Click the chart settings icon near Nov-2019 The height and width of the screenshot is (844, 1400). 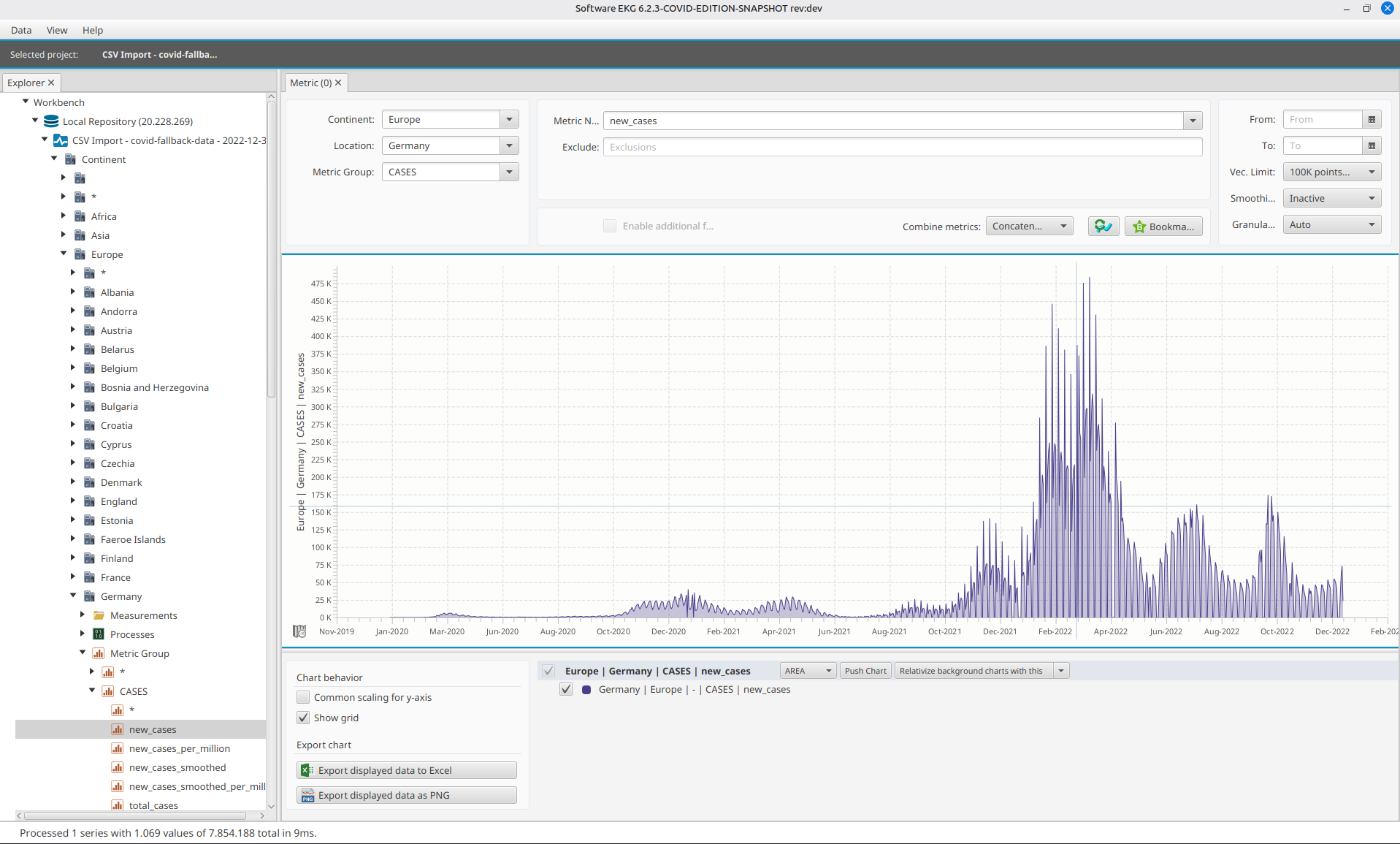click(299, 631)
